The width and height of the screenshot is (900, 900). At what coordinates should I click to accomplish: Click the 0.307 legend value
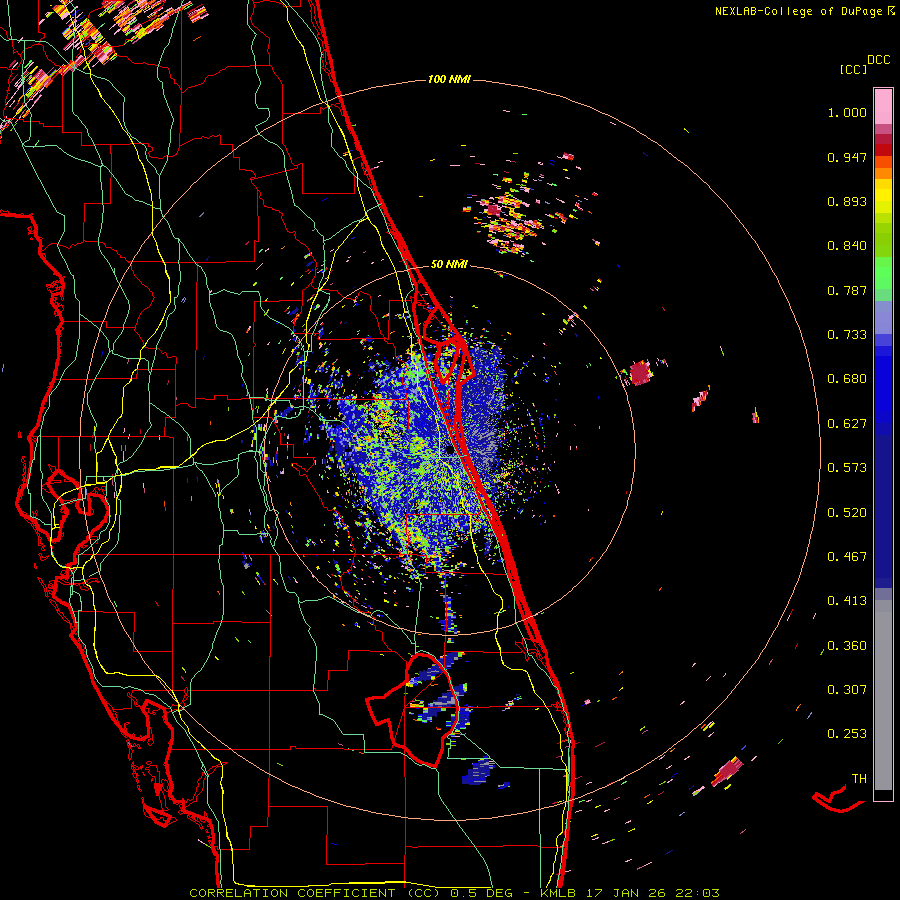[847, 690]
